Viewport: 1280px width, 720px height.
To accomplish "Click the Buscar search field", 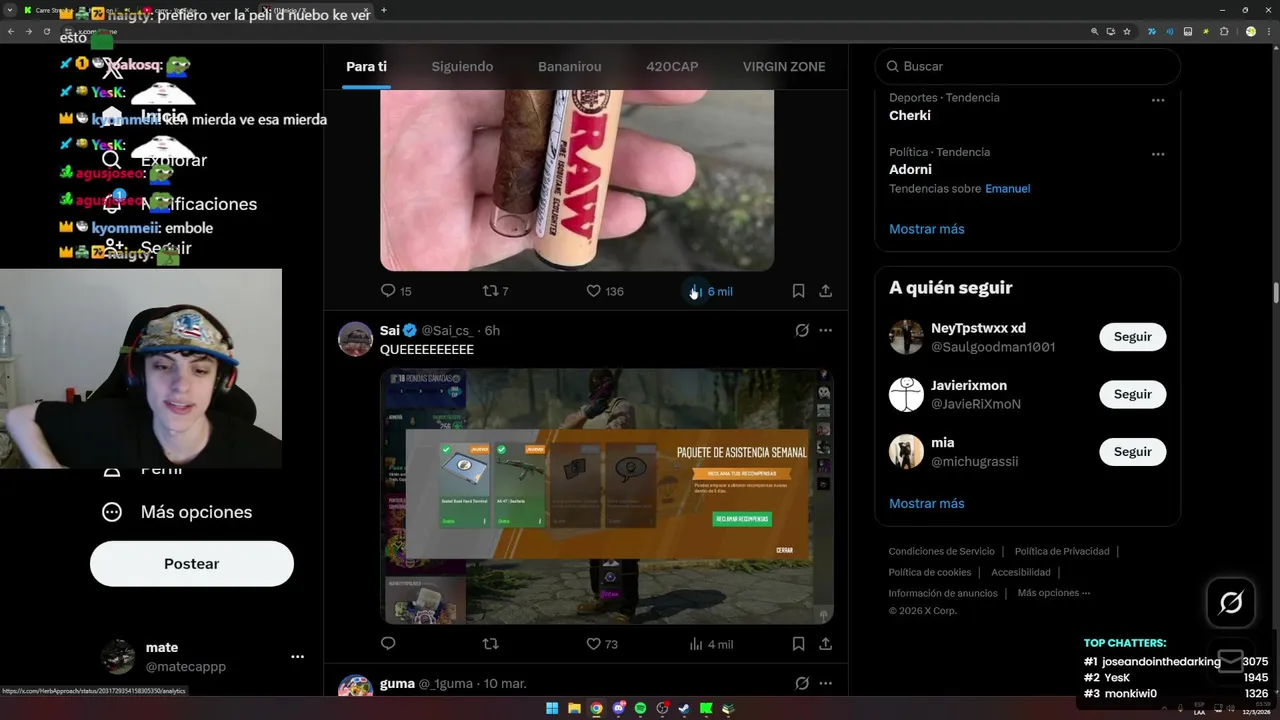I will (1028, 66).
